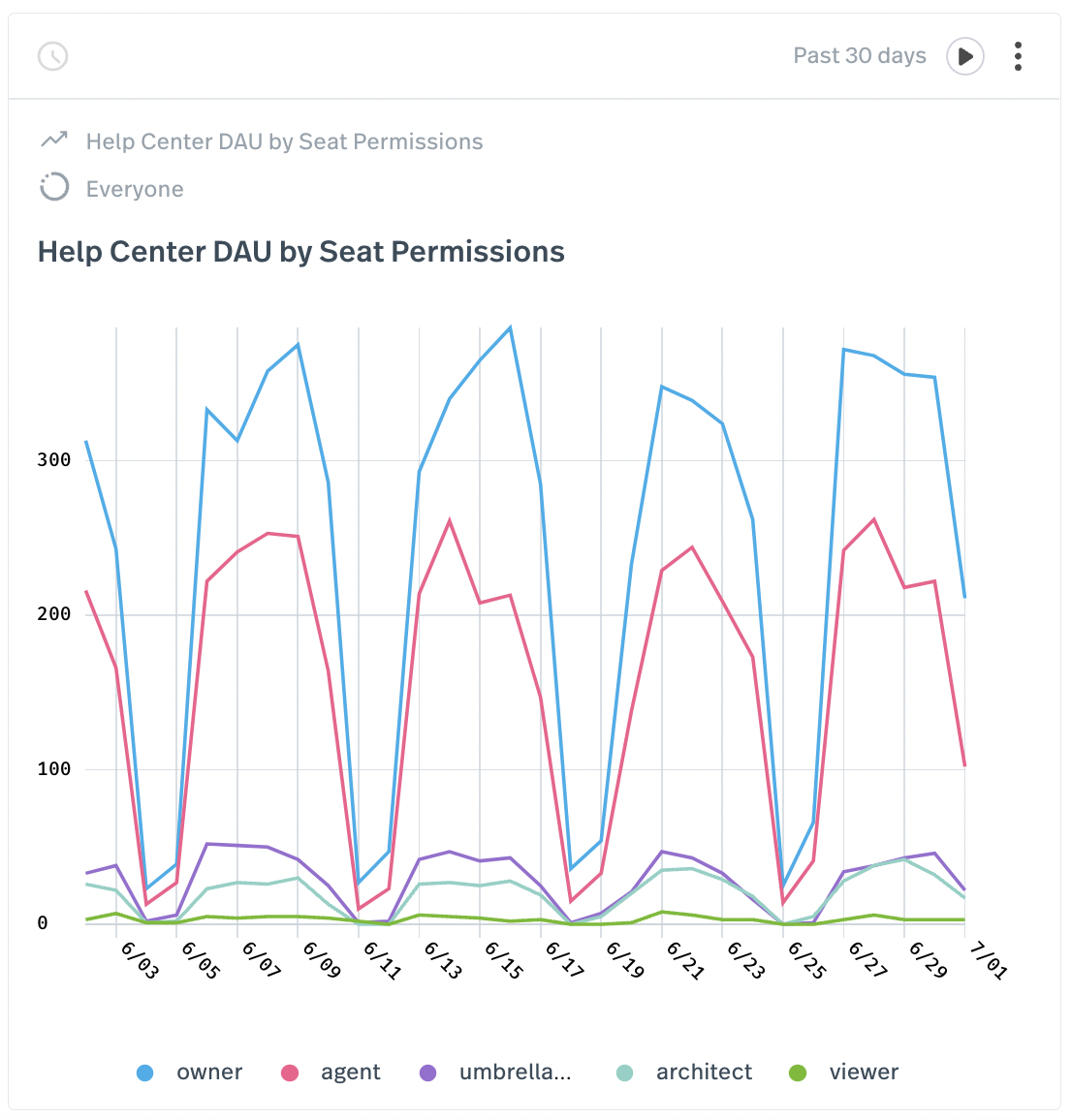Toggle the viewer series legend dot

coord(798,1073)
